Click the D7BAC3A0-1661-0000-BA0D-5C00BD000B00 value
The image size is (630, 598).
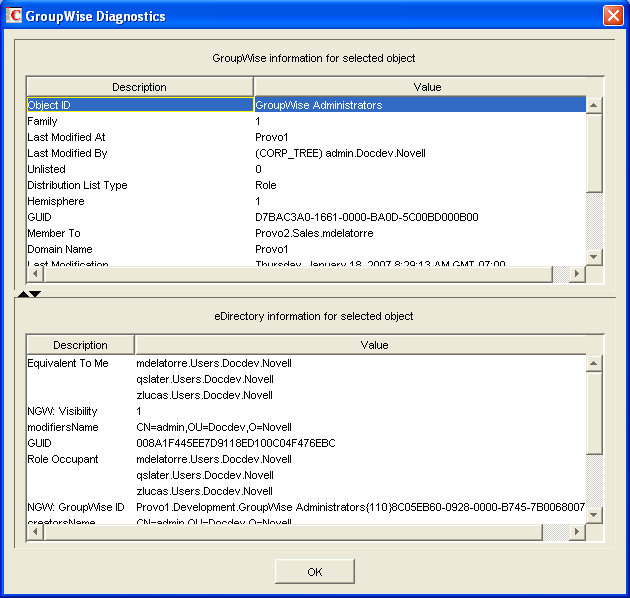pyautogui.click(x=367, y=217)
